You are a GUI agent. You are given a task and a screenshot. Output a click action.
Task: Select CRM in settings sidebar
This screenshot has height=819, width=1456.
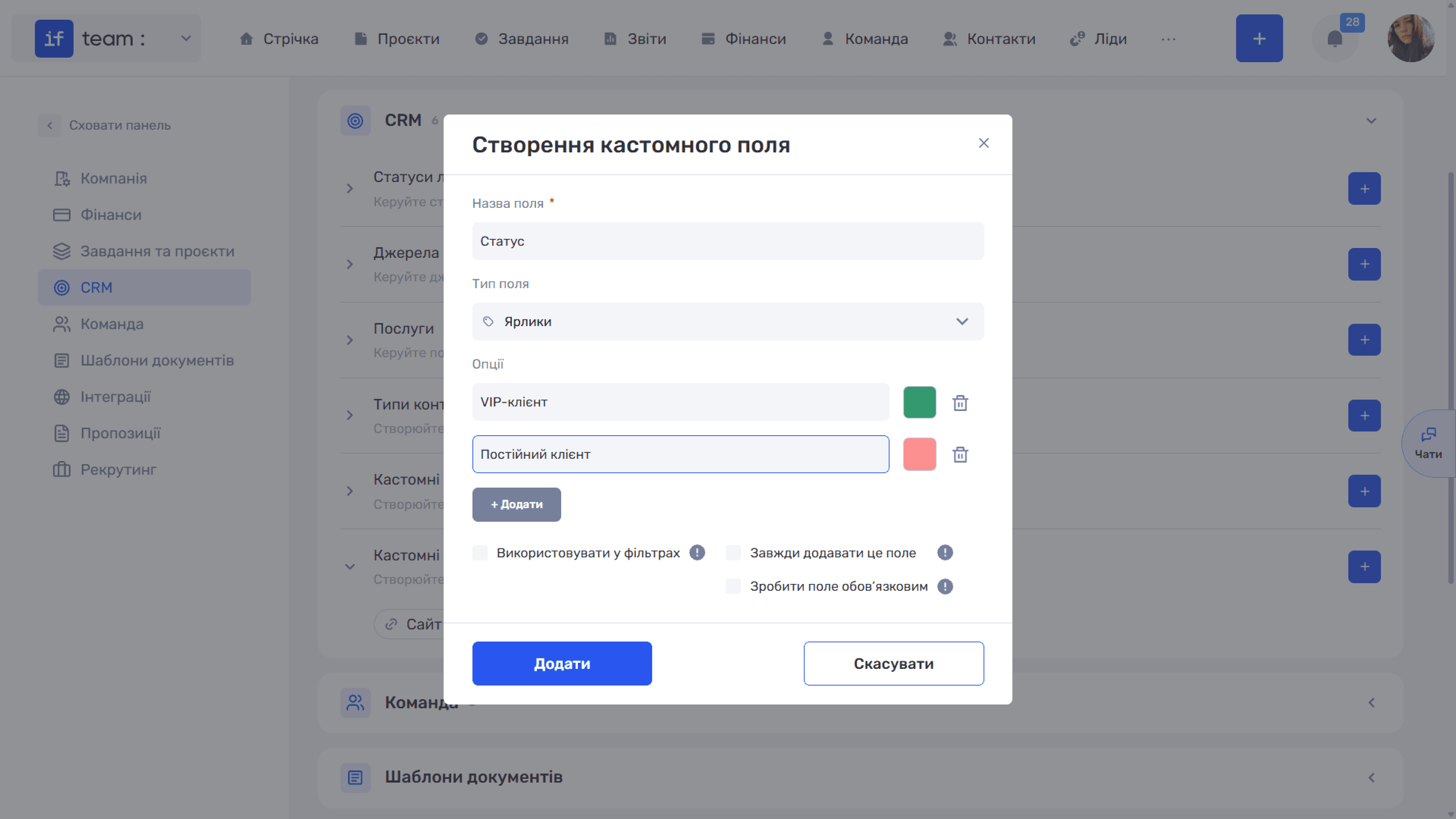(x=144, y=288)
